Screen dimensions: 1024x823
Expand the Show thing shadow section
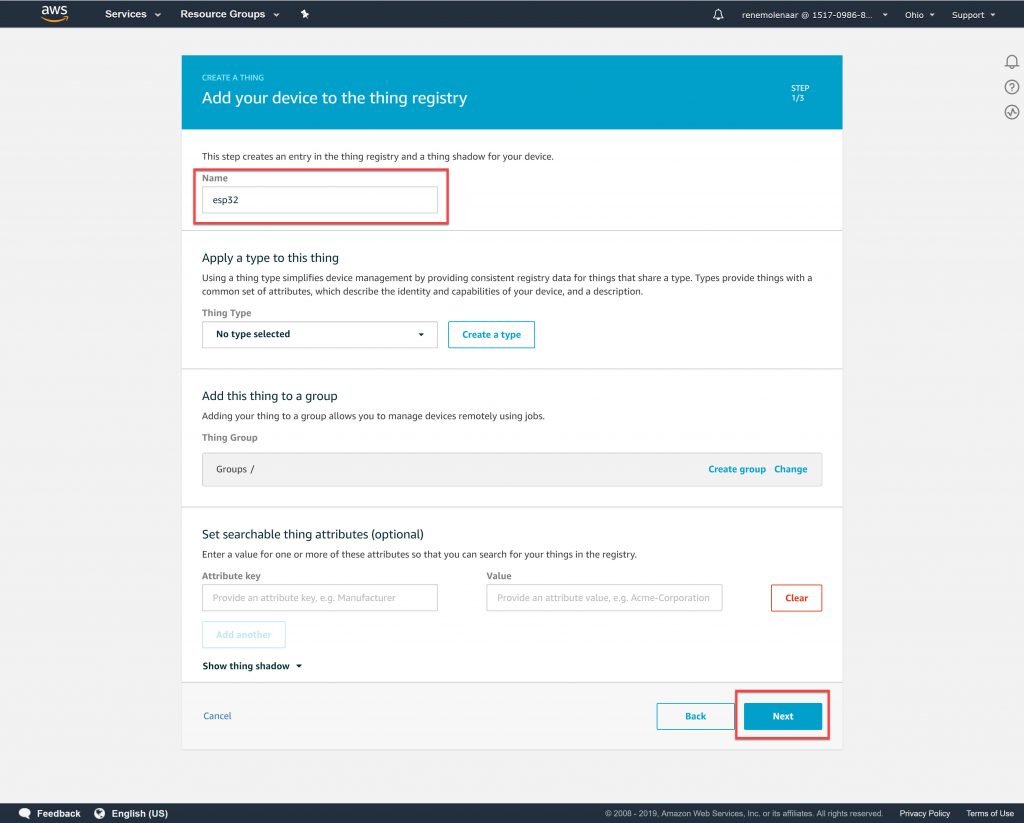click(251, 666)
